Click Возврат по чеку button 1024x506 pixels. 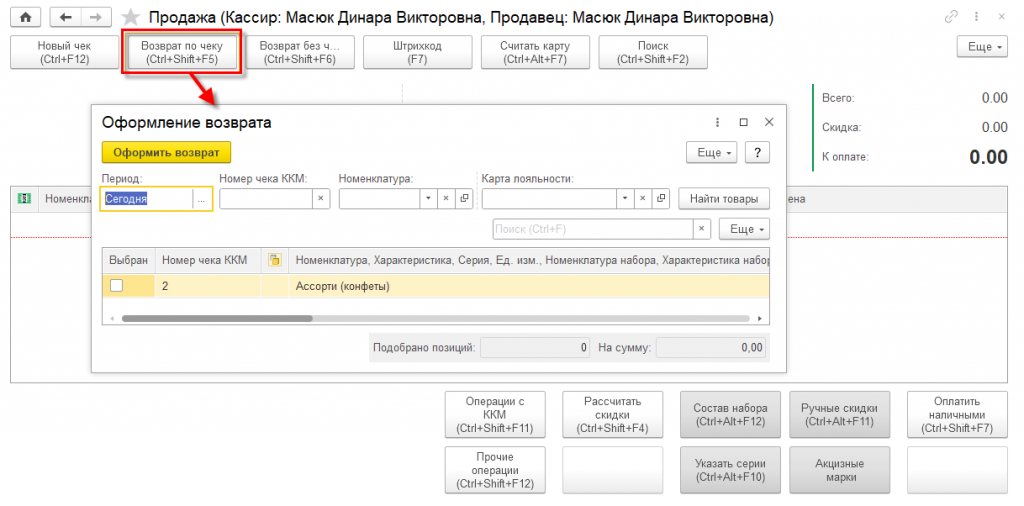pyautogui.click(x=182, y=52)
